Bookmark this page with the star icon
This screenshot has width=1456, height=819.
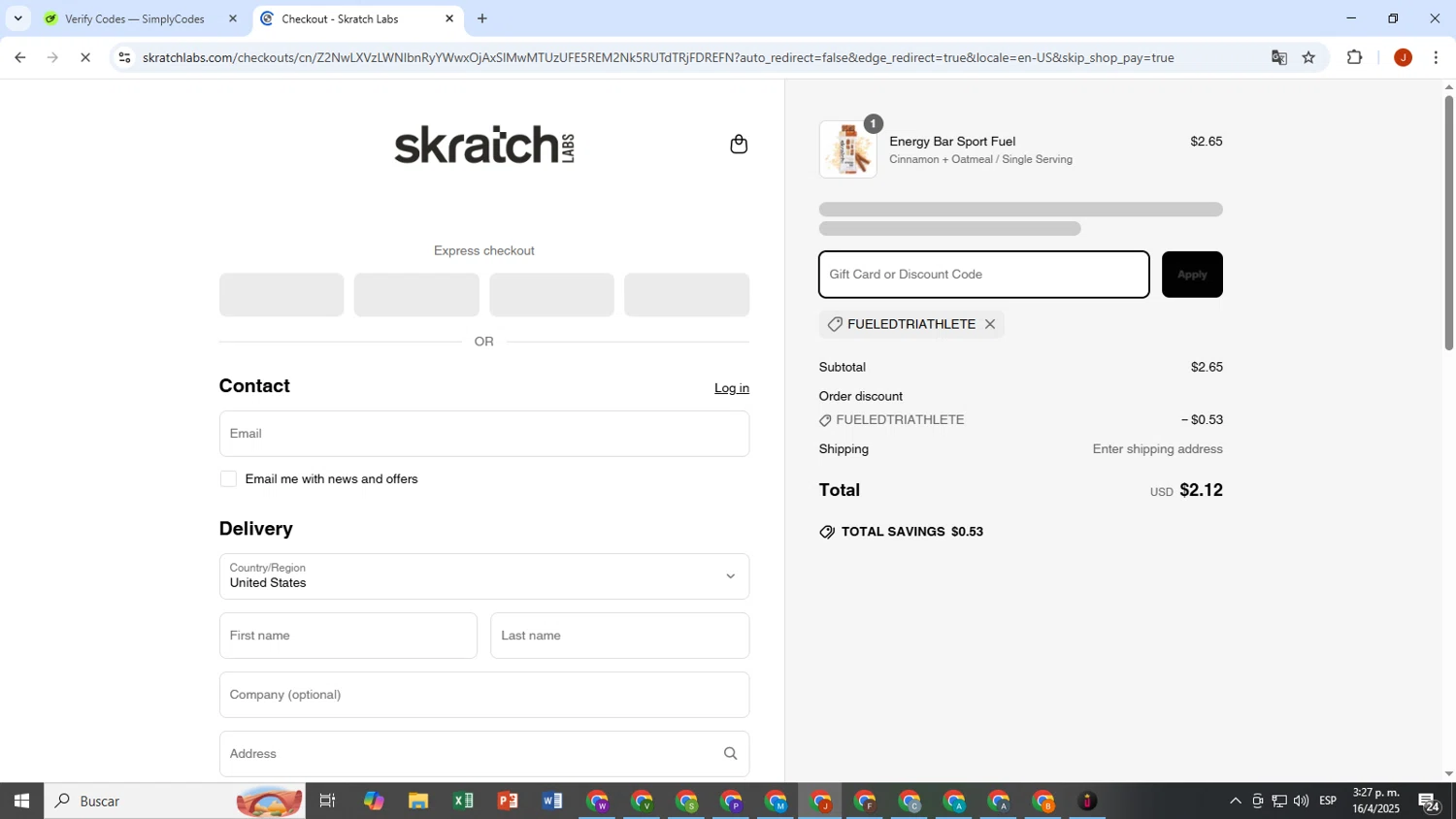coord(1308,58)
